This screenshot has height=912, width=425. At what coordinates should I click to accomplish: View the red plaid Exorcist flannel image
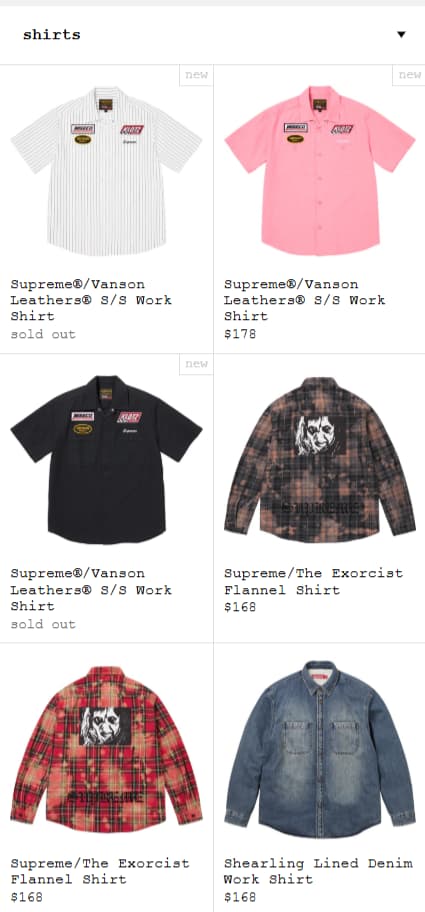click(x=106, y=749)
